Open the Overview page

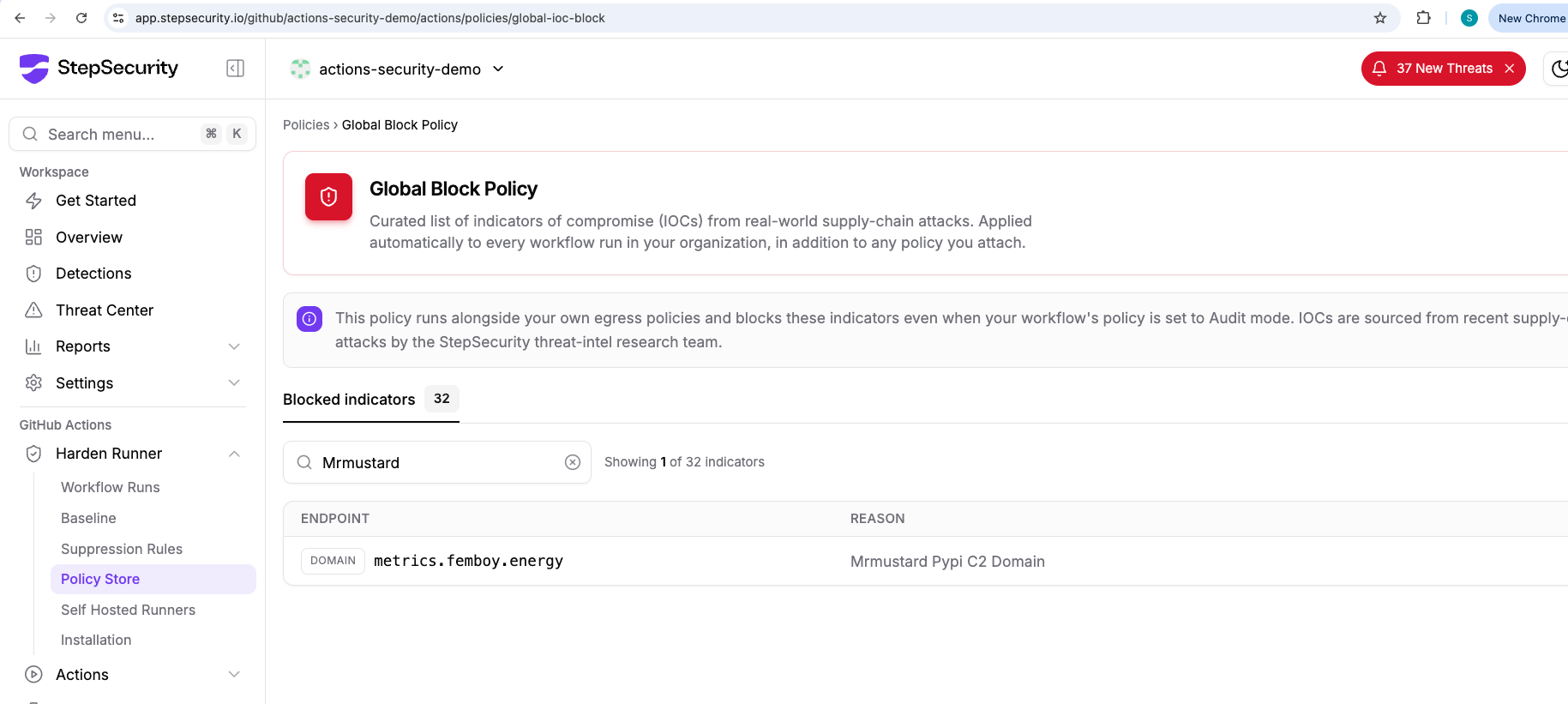point(89,238)
